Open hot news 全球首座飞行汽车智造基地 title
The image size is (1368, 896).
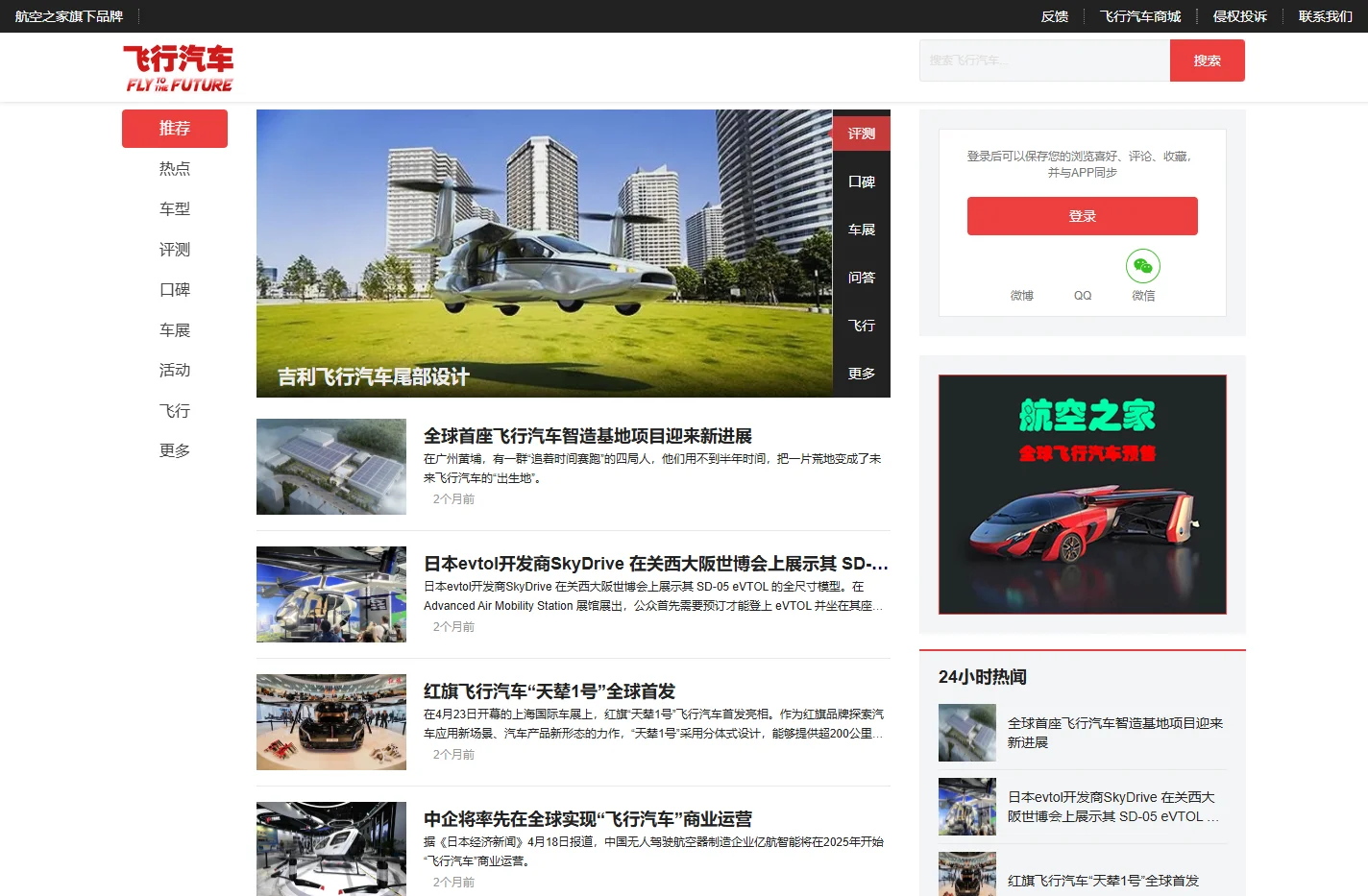coord(1115,733)
